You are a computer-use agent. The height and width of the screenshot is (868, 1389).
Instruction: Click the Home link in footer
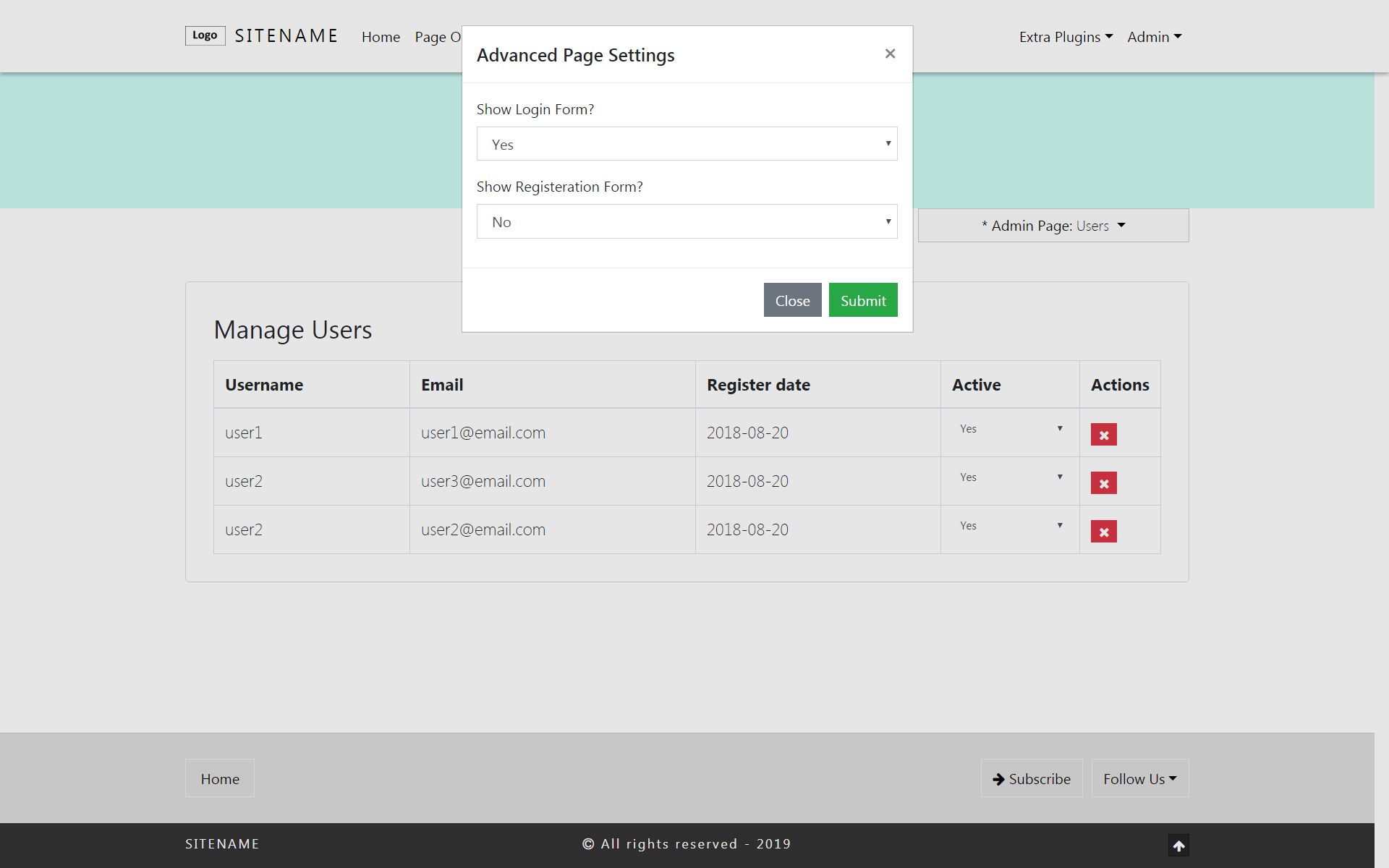(220, 778)
